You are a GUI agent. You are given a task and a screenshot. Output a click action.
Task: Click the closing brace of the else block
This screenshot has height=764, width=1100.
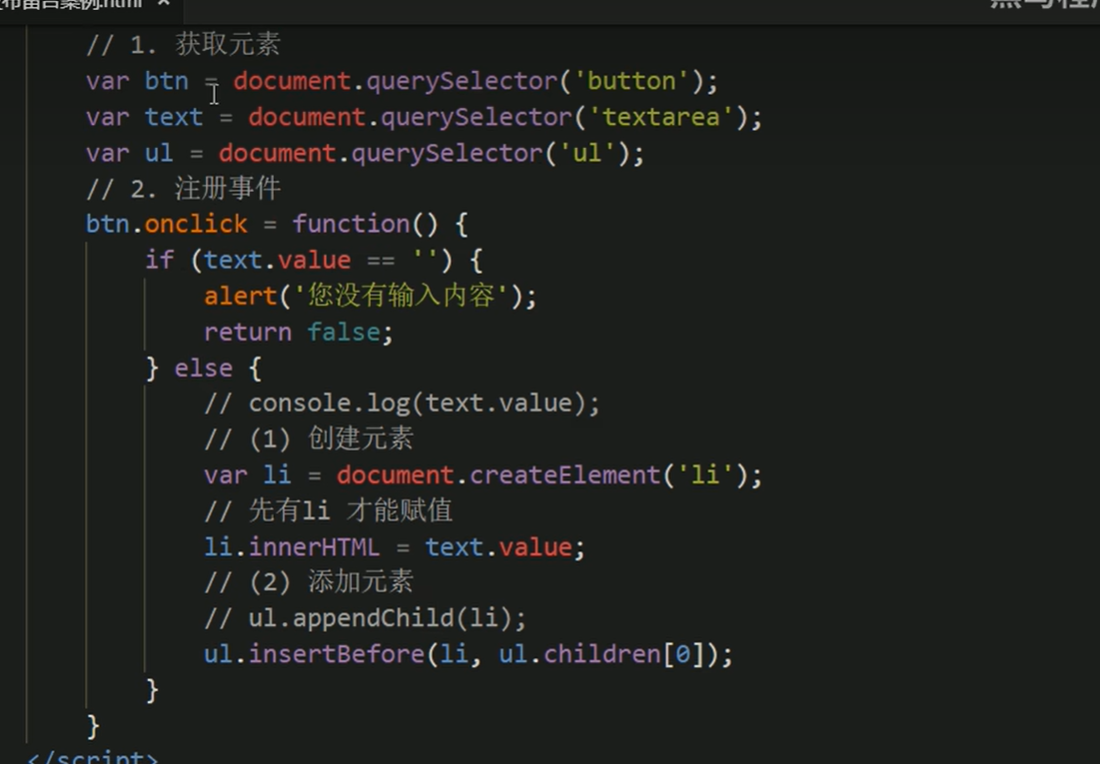(x=152, y=690)
